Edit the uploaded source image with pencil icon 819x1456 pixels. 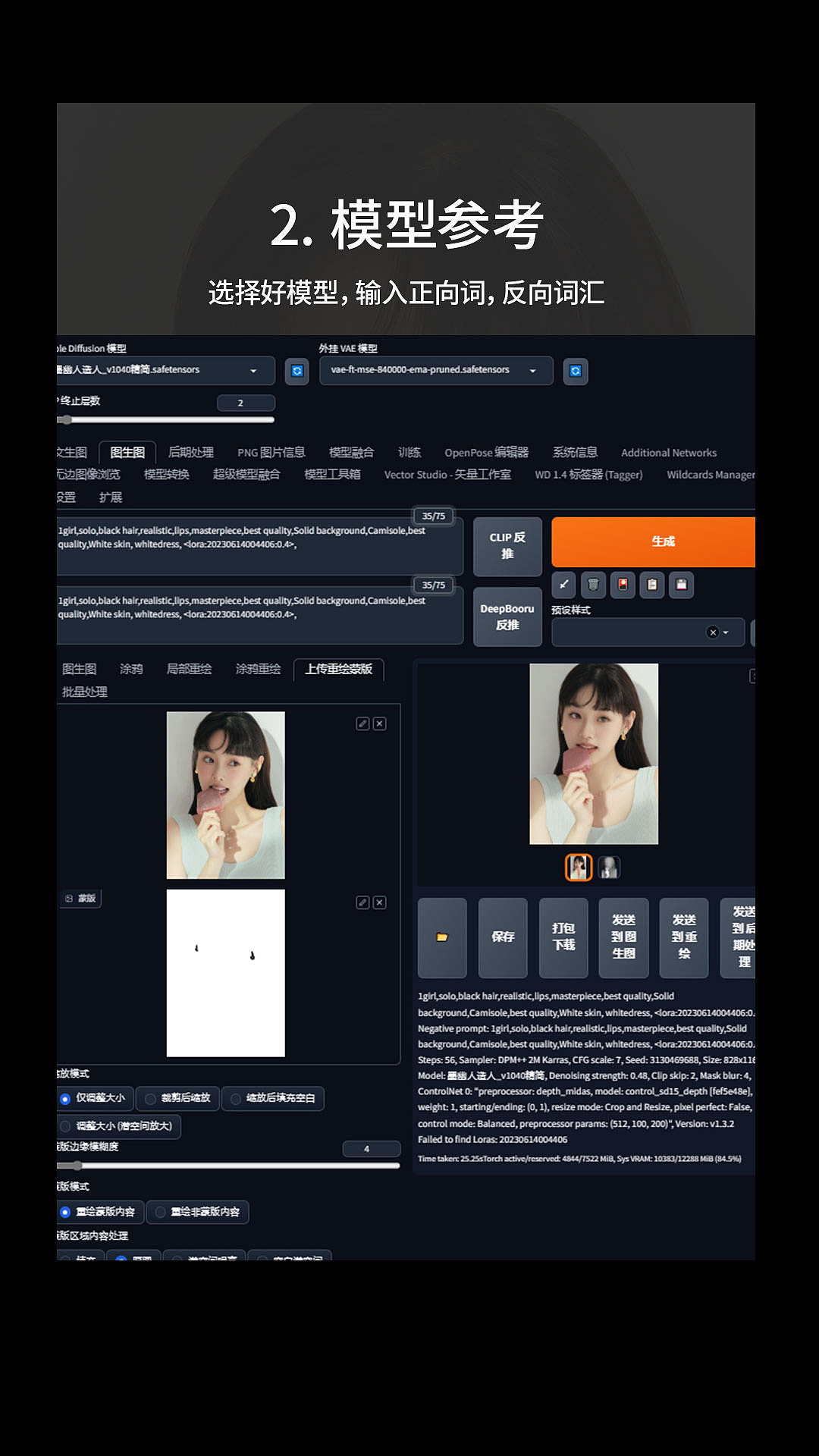click(x=362, y=723)
